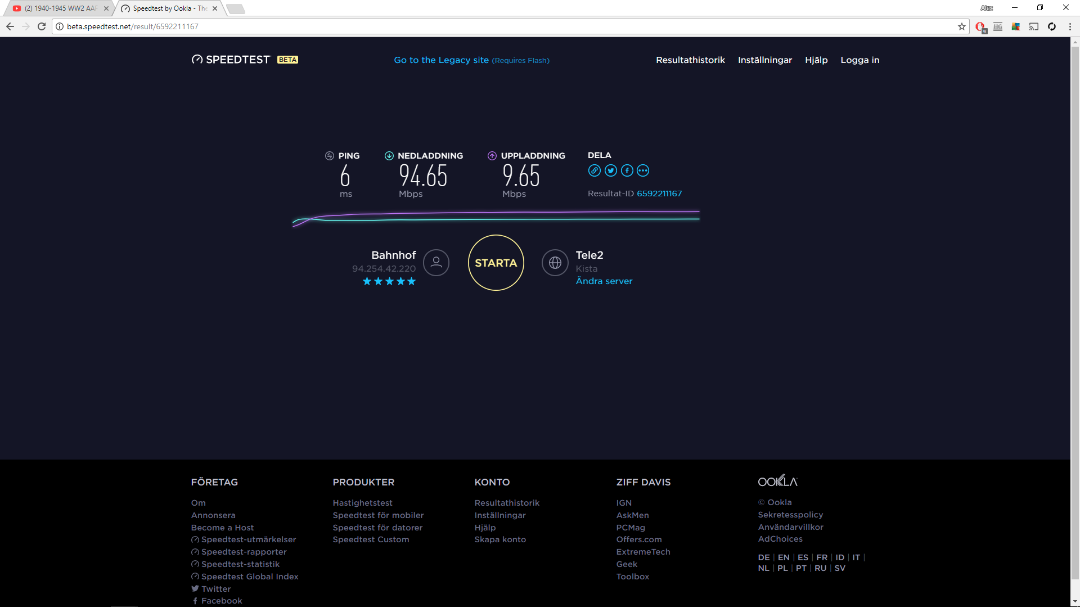This screenshot has height=607, width=1080.
Task: Open more sharing options icon
Action: (643, 170)
